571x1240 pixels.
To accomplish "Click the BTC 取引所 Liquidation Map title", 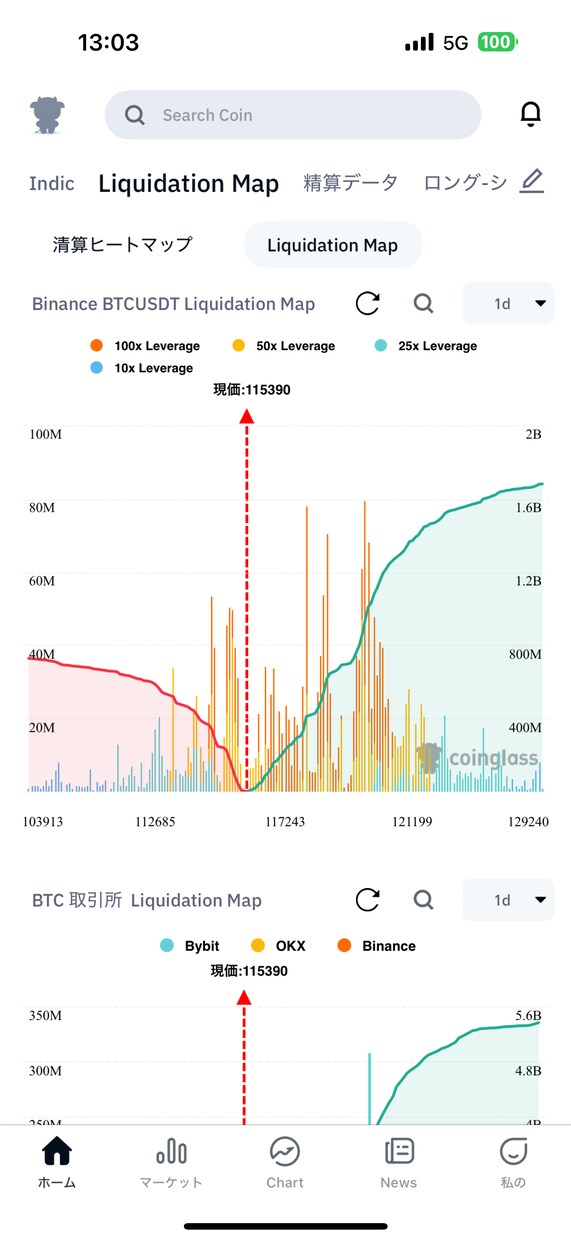I will pyautogui.click(x=147, y=900).
